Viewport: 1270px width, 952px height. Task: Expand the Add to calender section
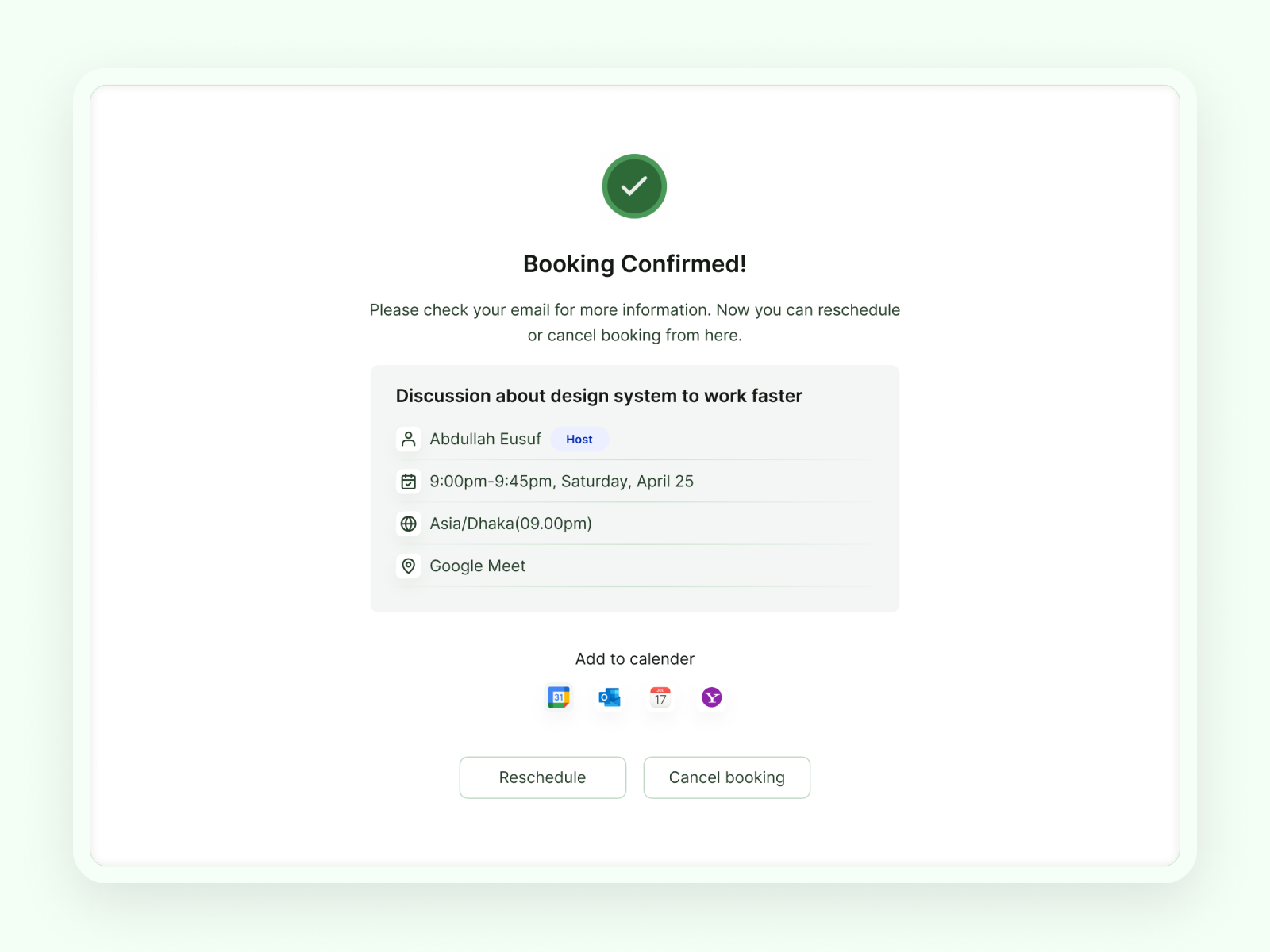[x=635, y=658]
